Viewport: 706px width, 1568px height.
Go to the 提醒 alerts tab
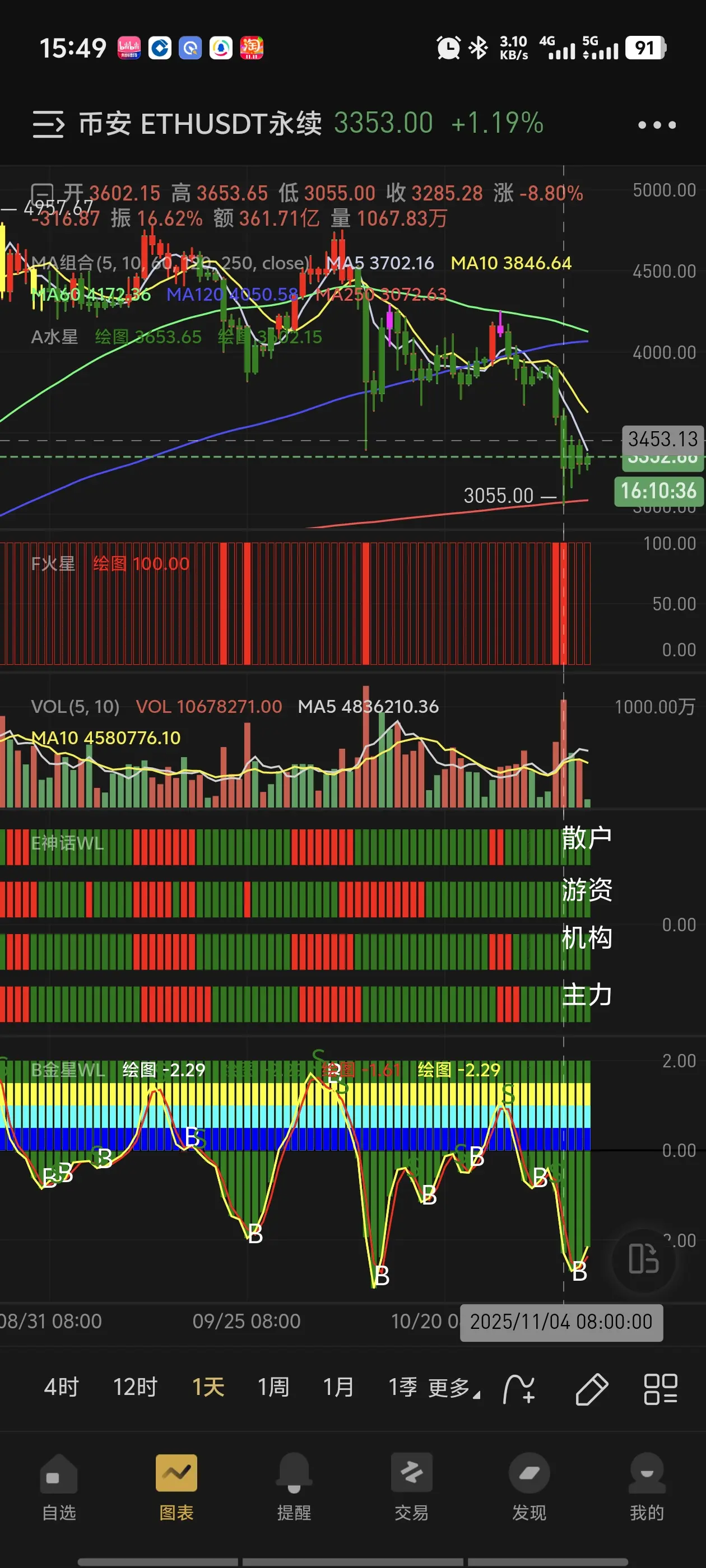[294, 1487]
